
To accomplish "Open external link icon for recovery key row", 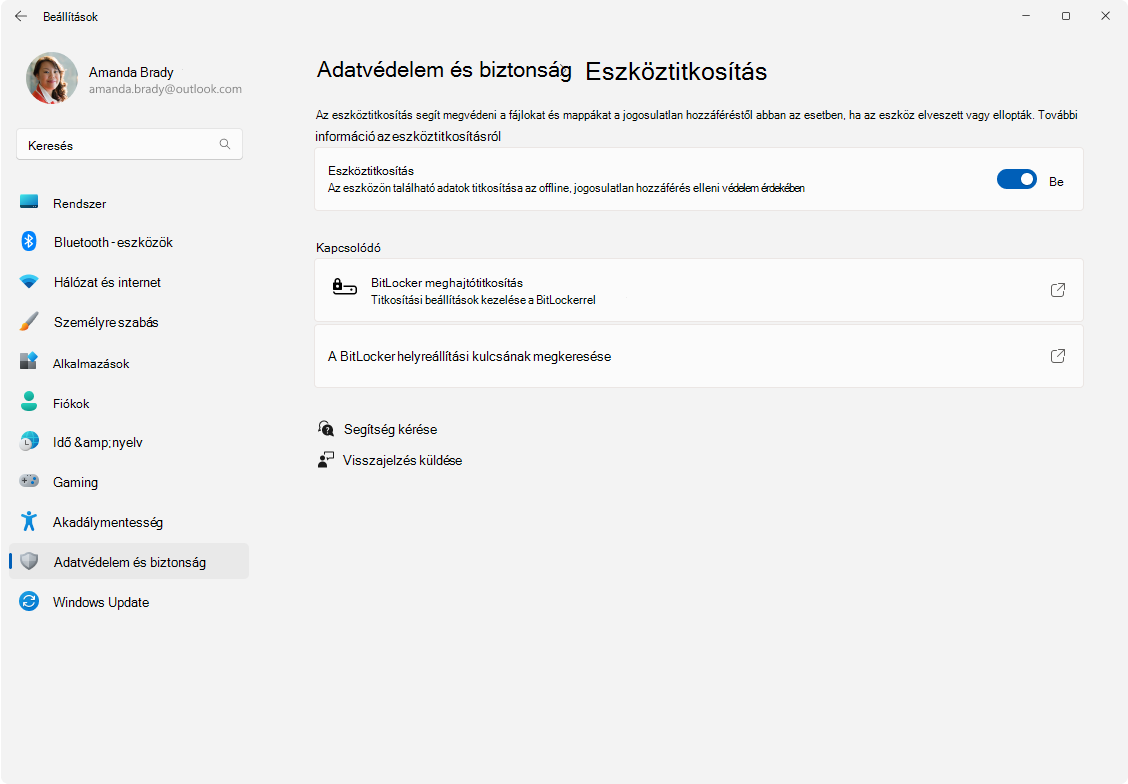I will point(1058,356).
